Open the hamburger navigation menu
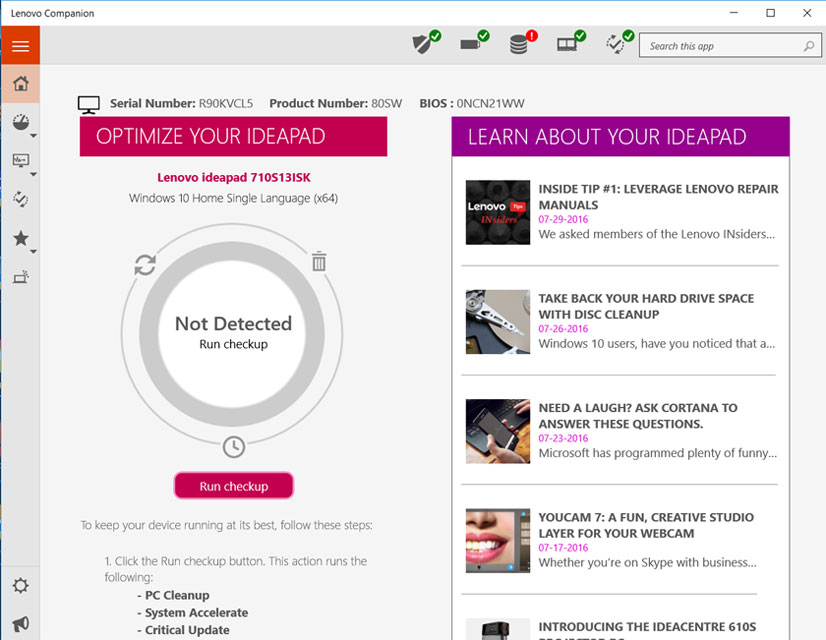The width and height of the screenshot is (826, 640). (20, 46)
